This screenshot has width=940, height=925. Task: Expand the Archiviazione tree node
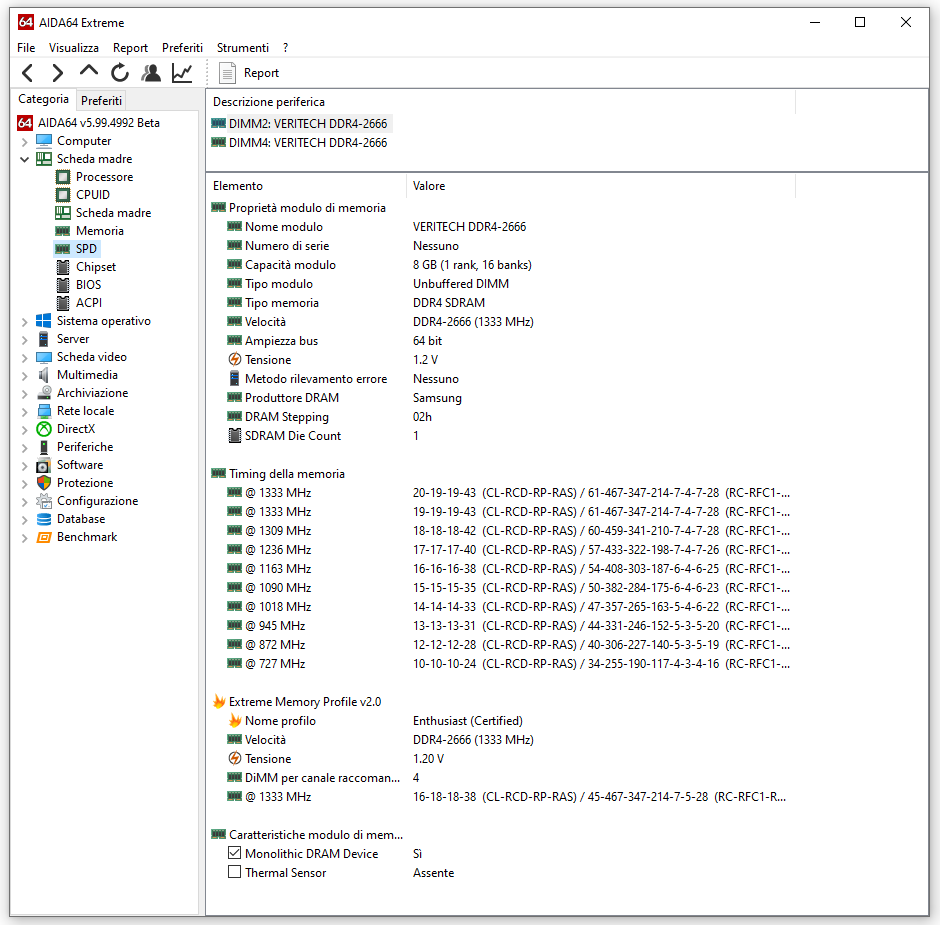(25, 394)
